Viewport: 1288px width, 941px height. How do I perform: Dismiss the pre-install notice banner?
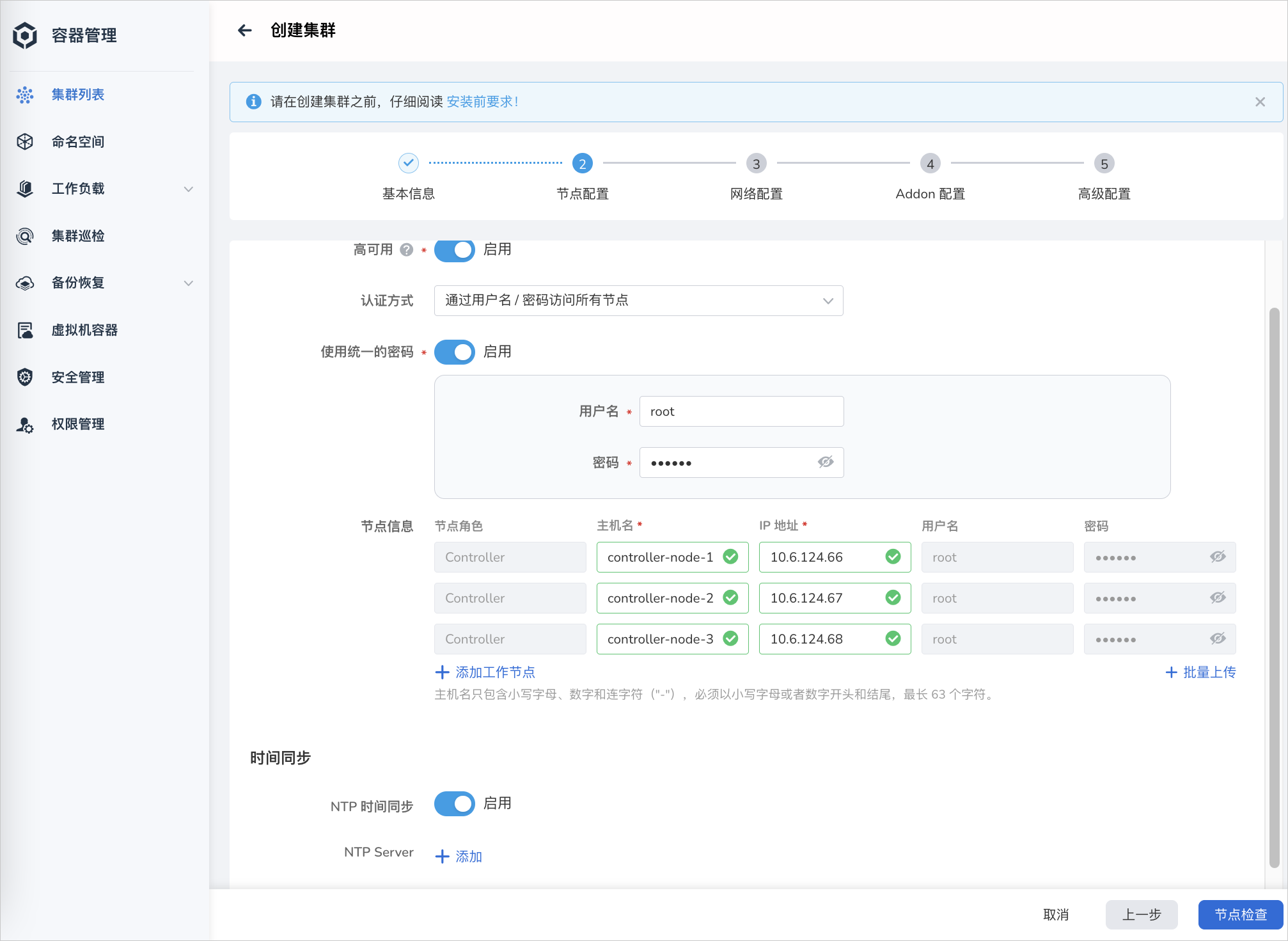pyautogui.click(x=1260, y=102)
